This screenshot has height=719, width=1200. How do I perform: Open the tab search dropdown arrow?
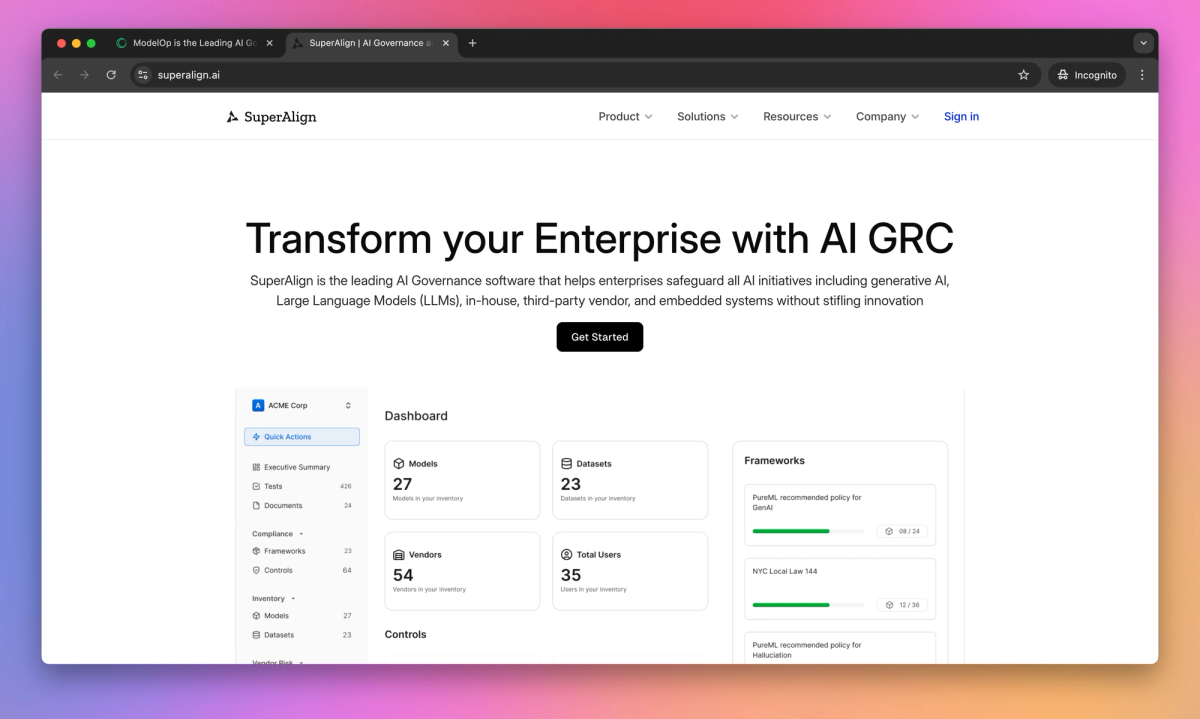[x=1143, y=43]
